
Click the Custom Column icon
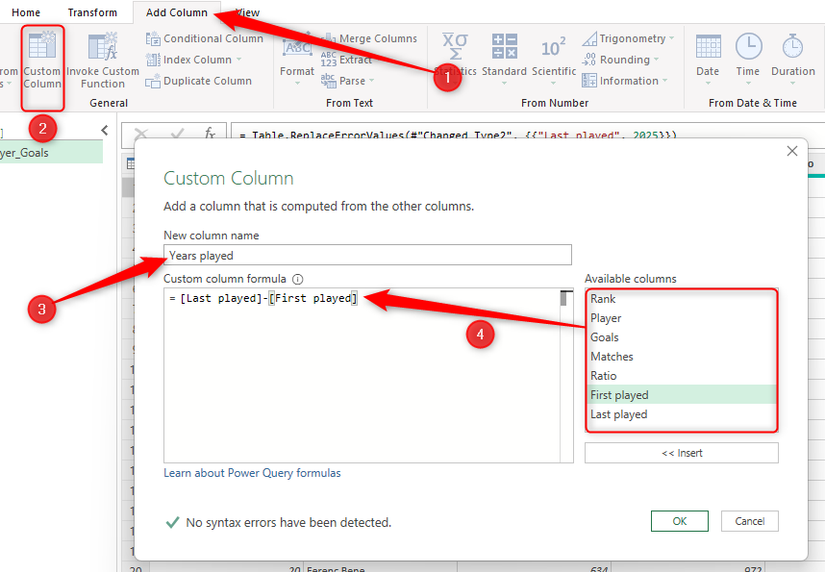(42, 49)
